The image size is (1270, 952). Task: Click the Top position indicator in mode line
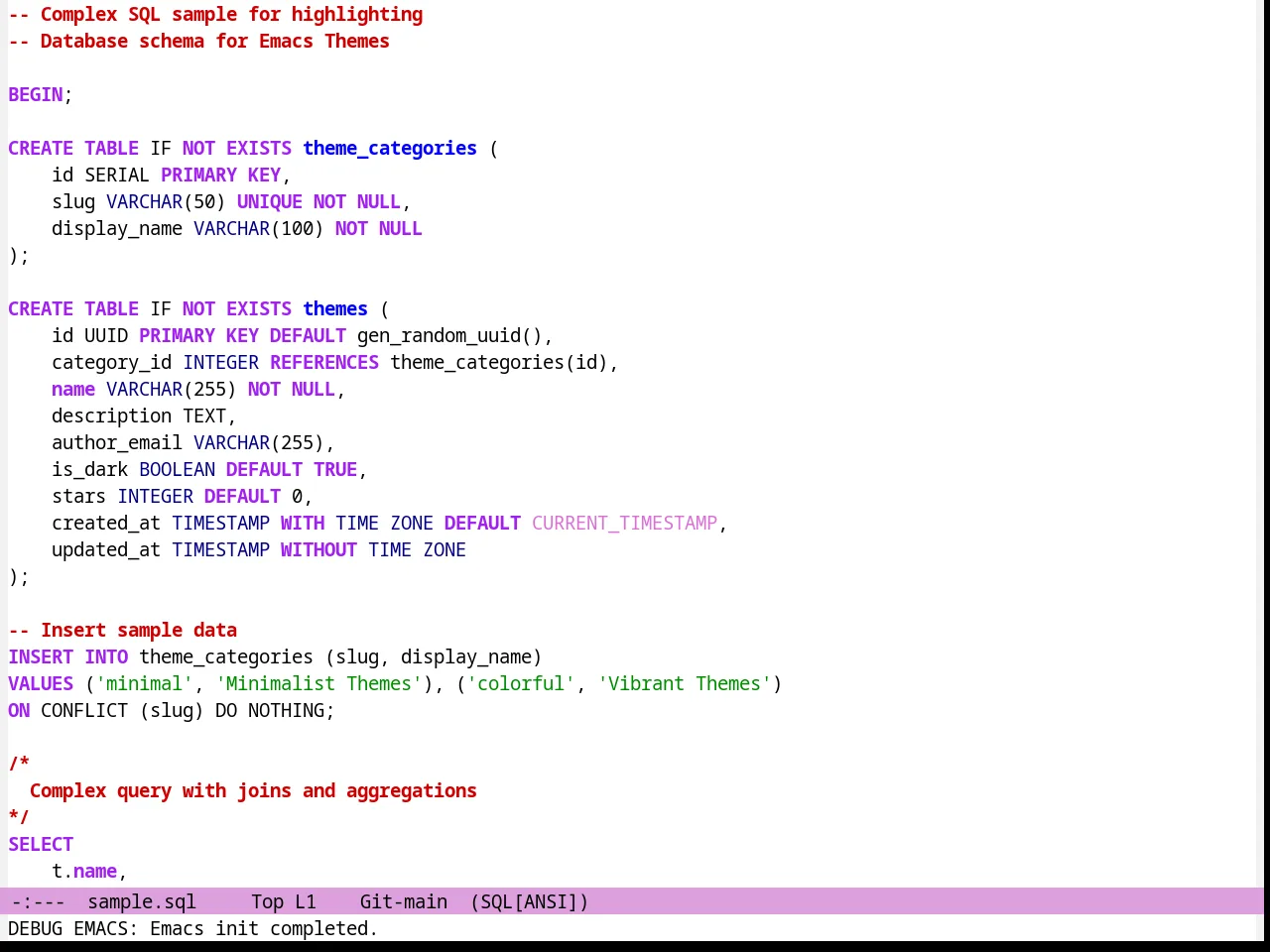click(x=268, y=901)
